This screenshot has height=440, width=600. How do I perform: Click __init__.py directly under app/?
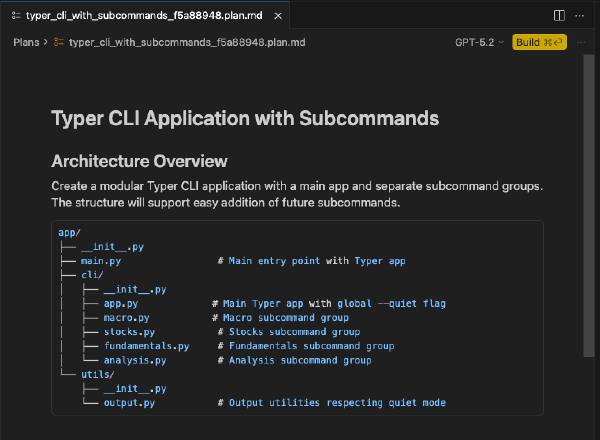point(112,247)
